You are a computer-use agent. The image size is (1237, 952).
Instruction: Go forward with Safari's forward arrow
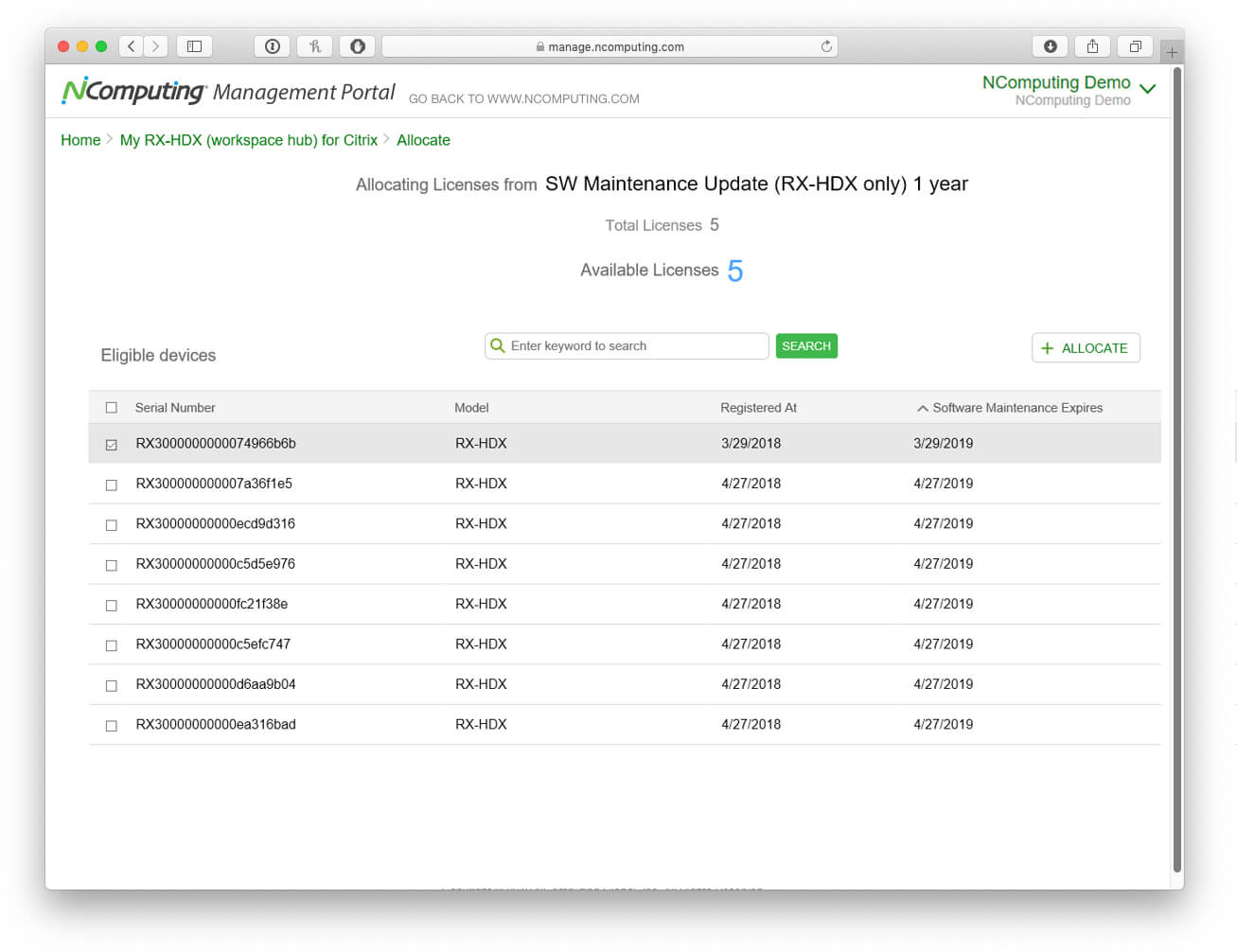click(x=156, y=46)
